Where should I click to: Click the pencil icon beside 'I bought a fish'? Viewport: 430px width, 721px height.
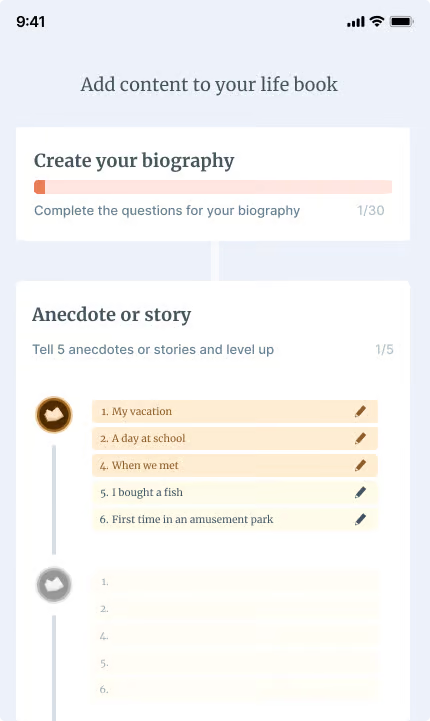(x=361, y=492)
